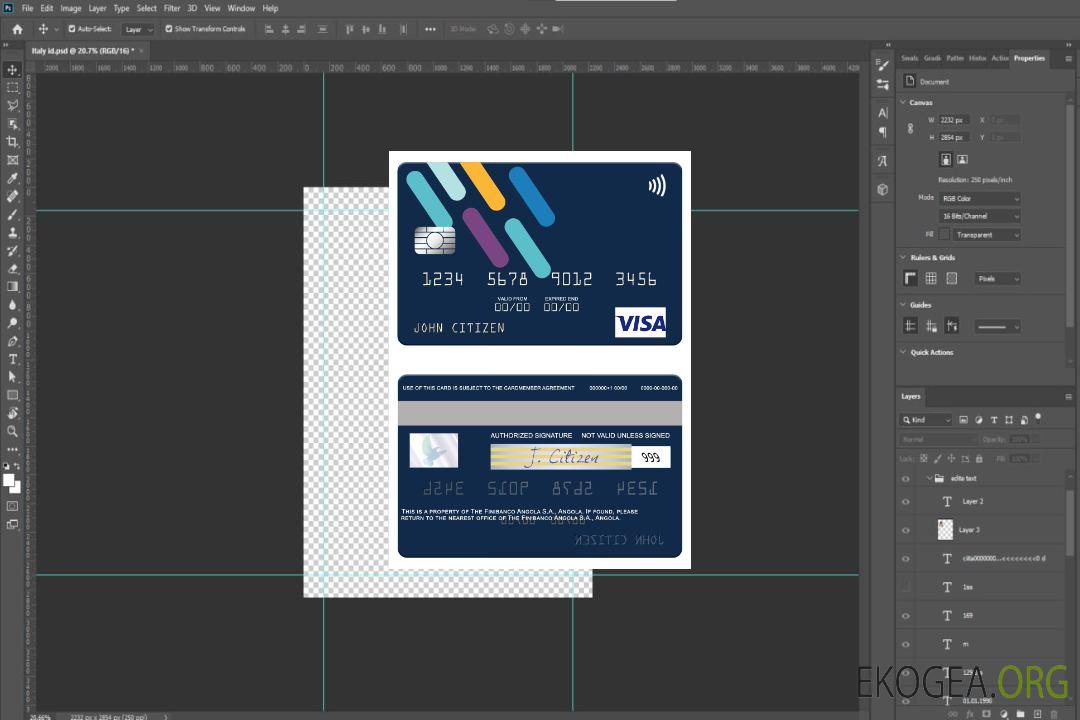Close the Italy id.psd document tab

(142, 50)
